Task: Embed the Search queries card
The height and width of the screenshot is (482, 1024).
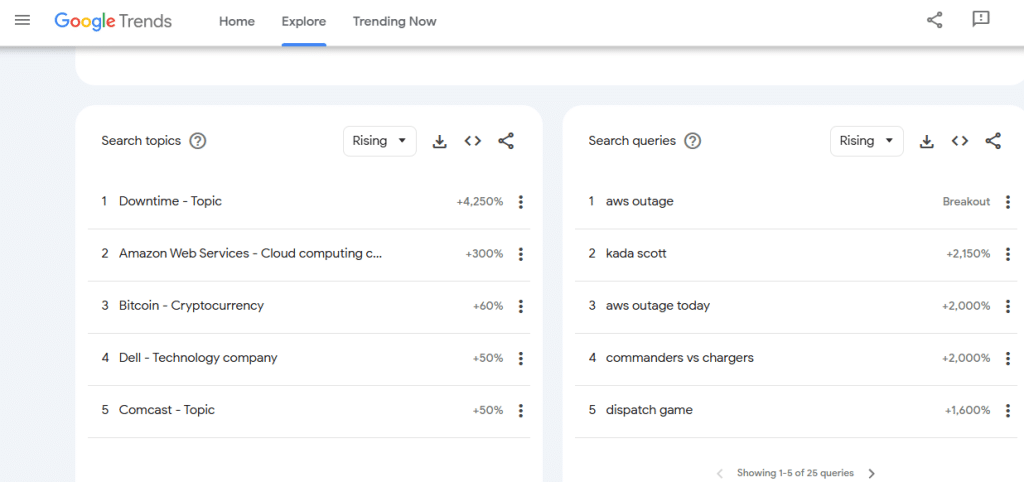Action: 959,141
